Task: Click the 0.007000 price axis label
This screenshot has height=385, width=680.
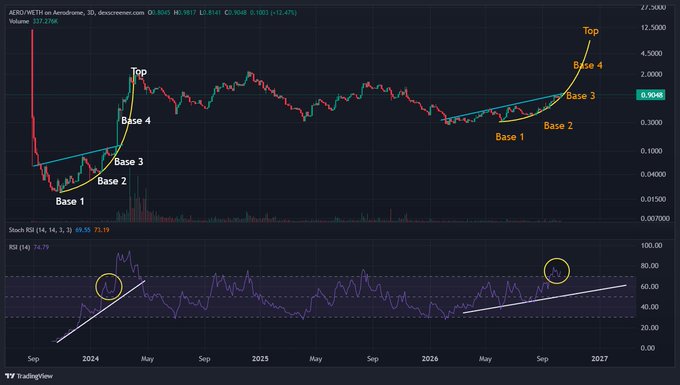Action: [x=655, y=219]
